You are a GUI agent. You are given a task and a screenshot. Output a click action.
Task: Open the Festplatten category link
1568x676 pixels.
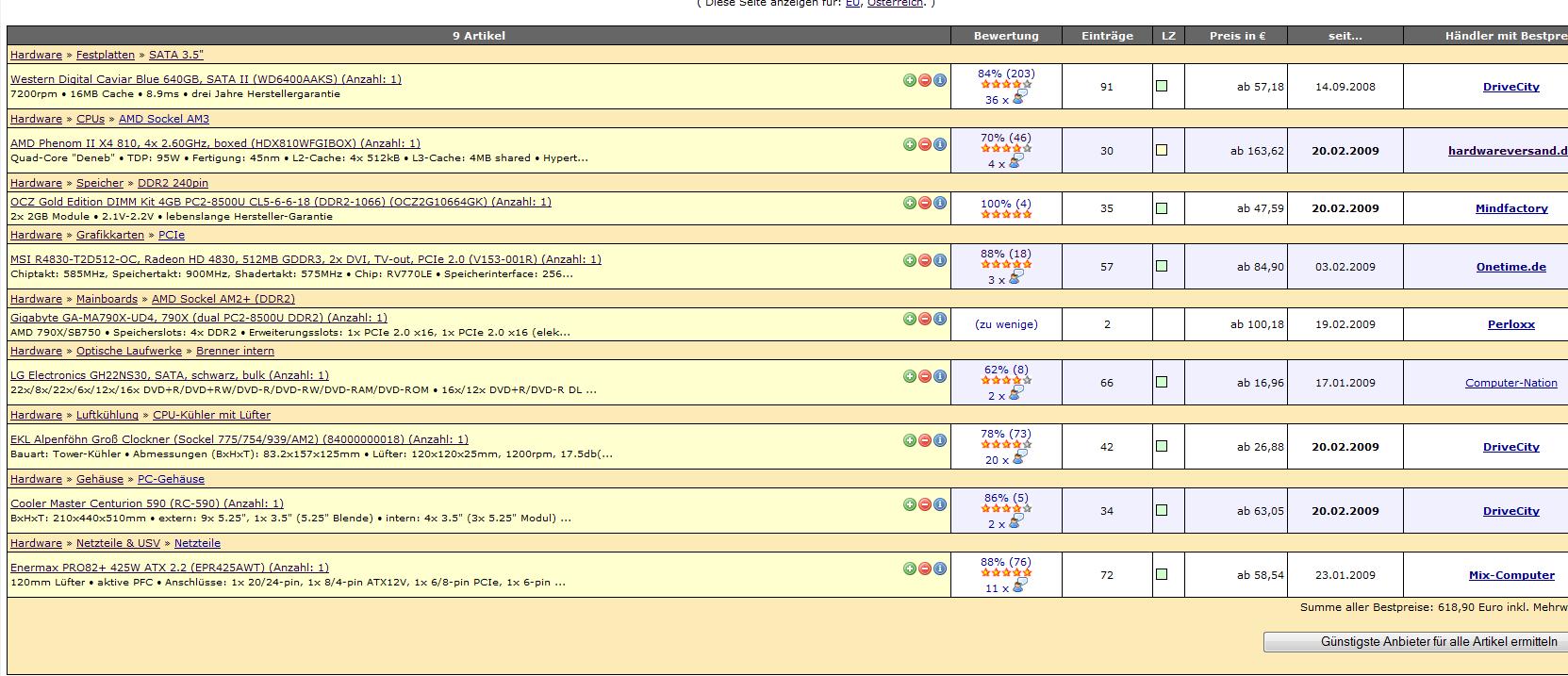[x=106, y=55]
